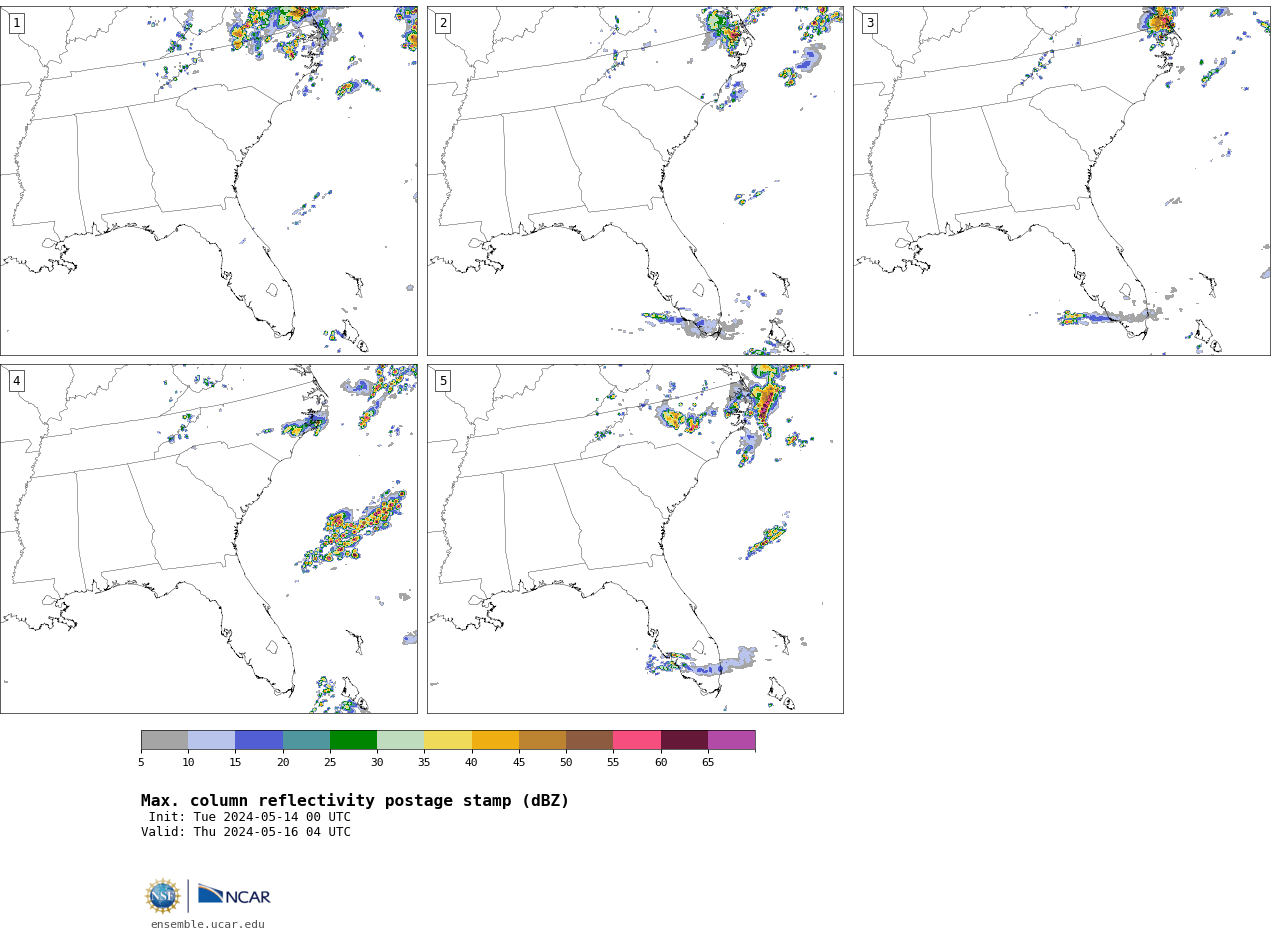The height and width of the screenshot is (936, 1280).
Task: Open ensemble member 2 reflectivity map
Action: [x=635, y=181]
